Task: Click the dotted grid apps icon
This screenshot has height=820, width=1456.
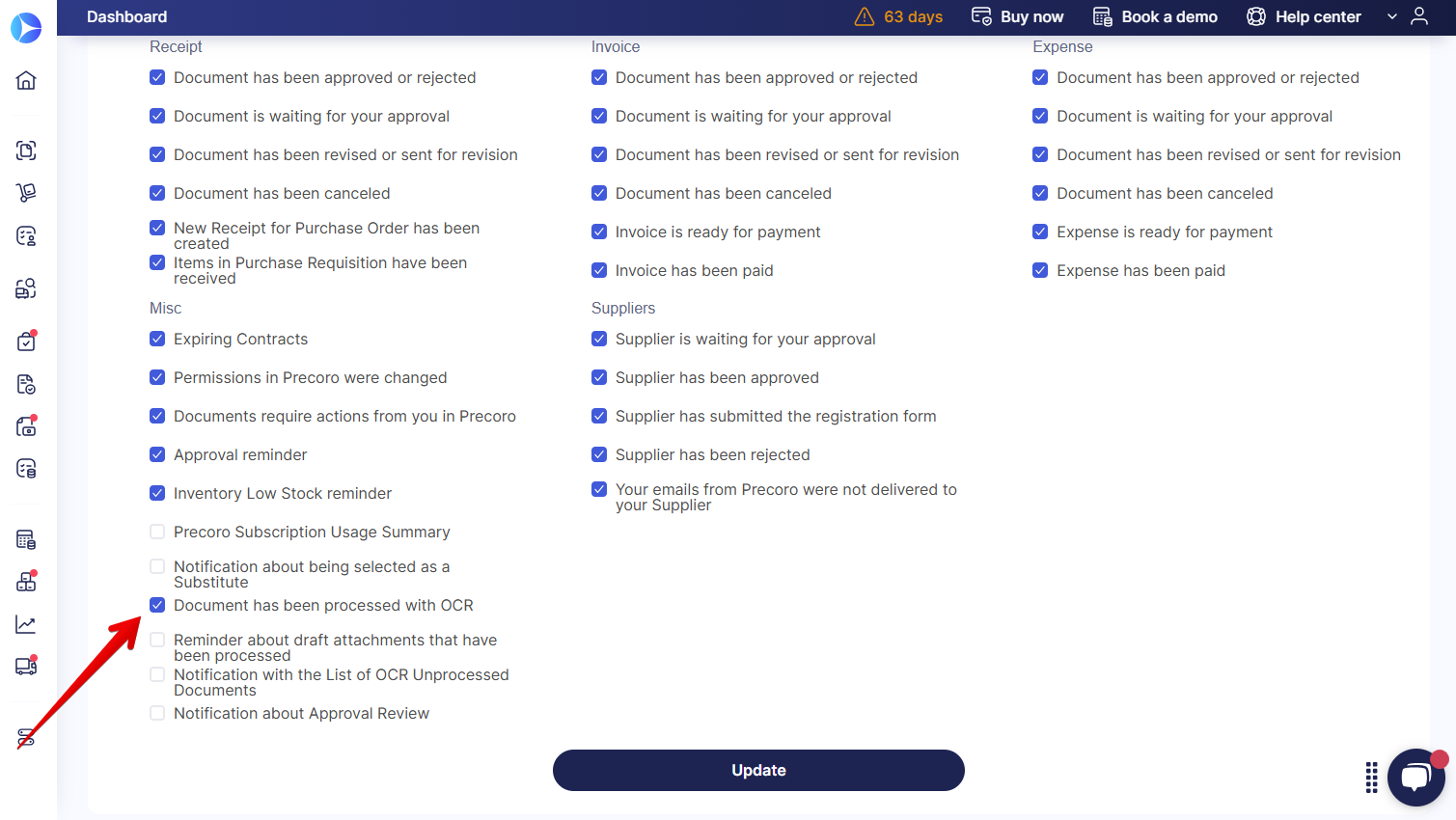Action: pyautogui.click(x=1371, y=777)
